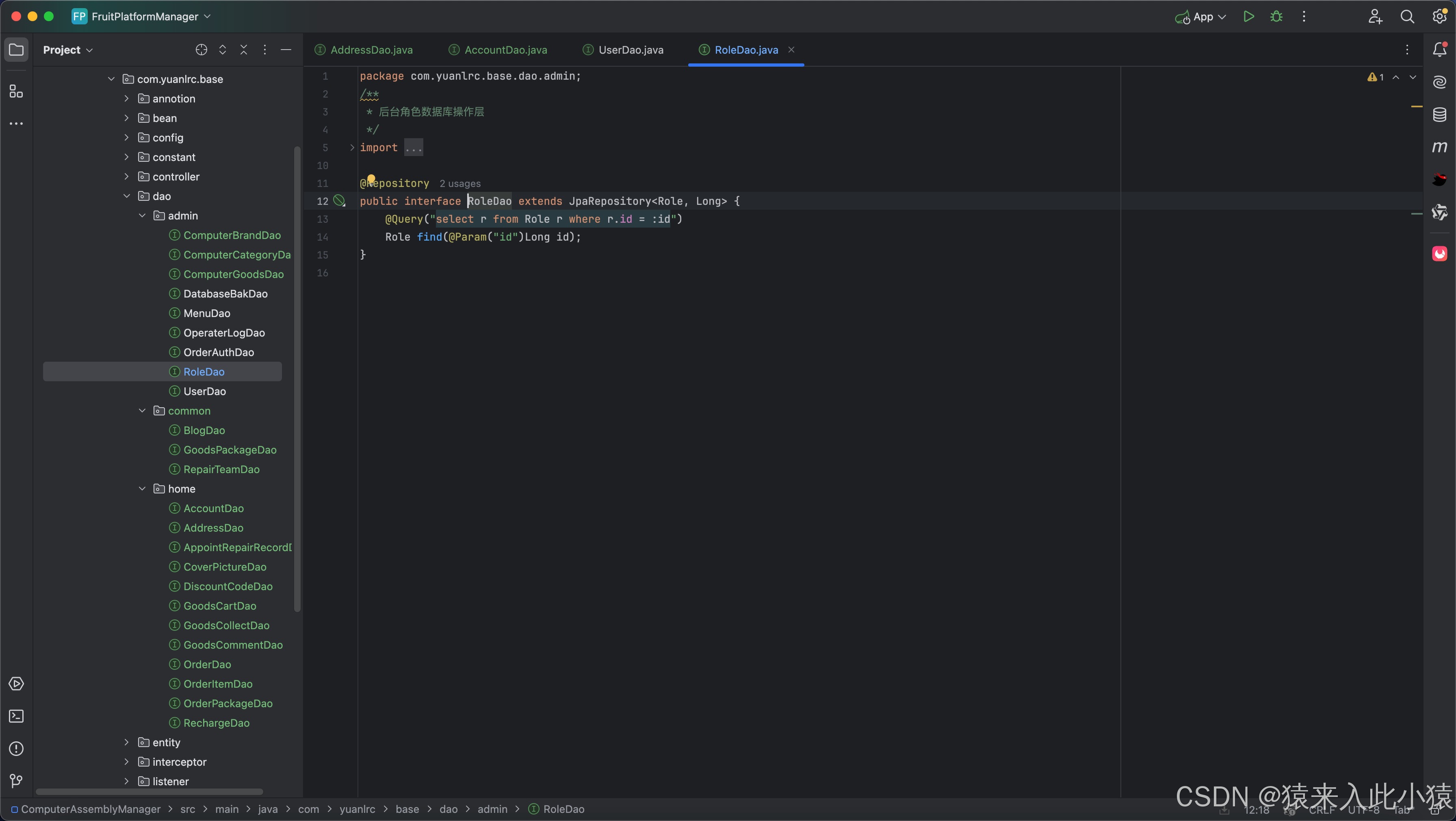Open the warnings count inspection widget
Screen dimensions: 1456x821
tap(1375, 77)
